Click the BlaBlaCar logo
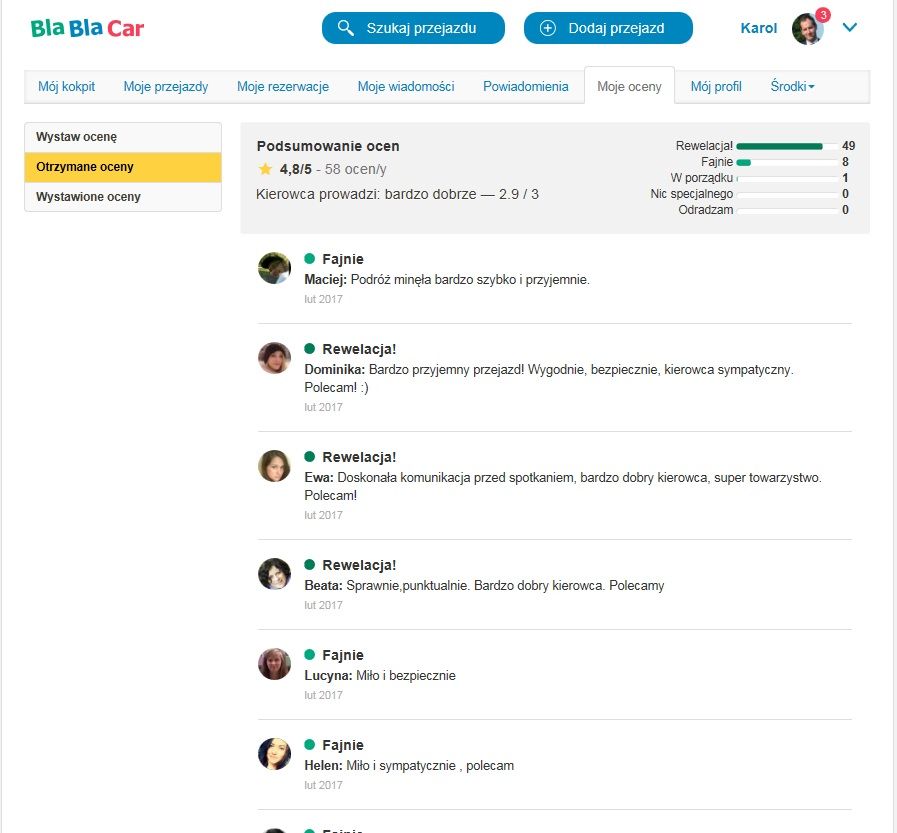 pyautogui.click(x=87, y=28)
